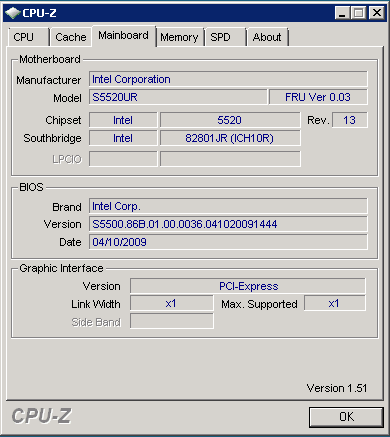This screenshot has width=390, height=437.
Task: Click the Max. Supported x1 field
Action: (x=335, y=304)
